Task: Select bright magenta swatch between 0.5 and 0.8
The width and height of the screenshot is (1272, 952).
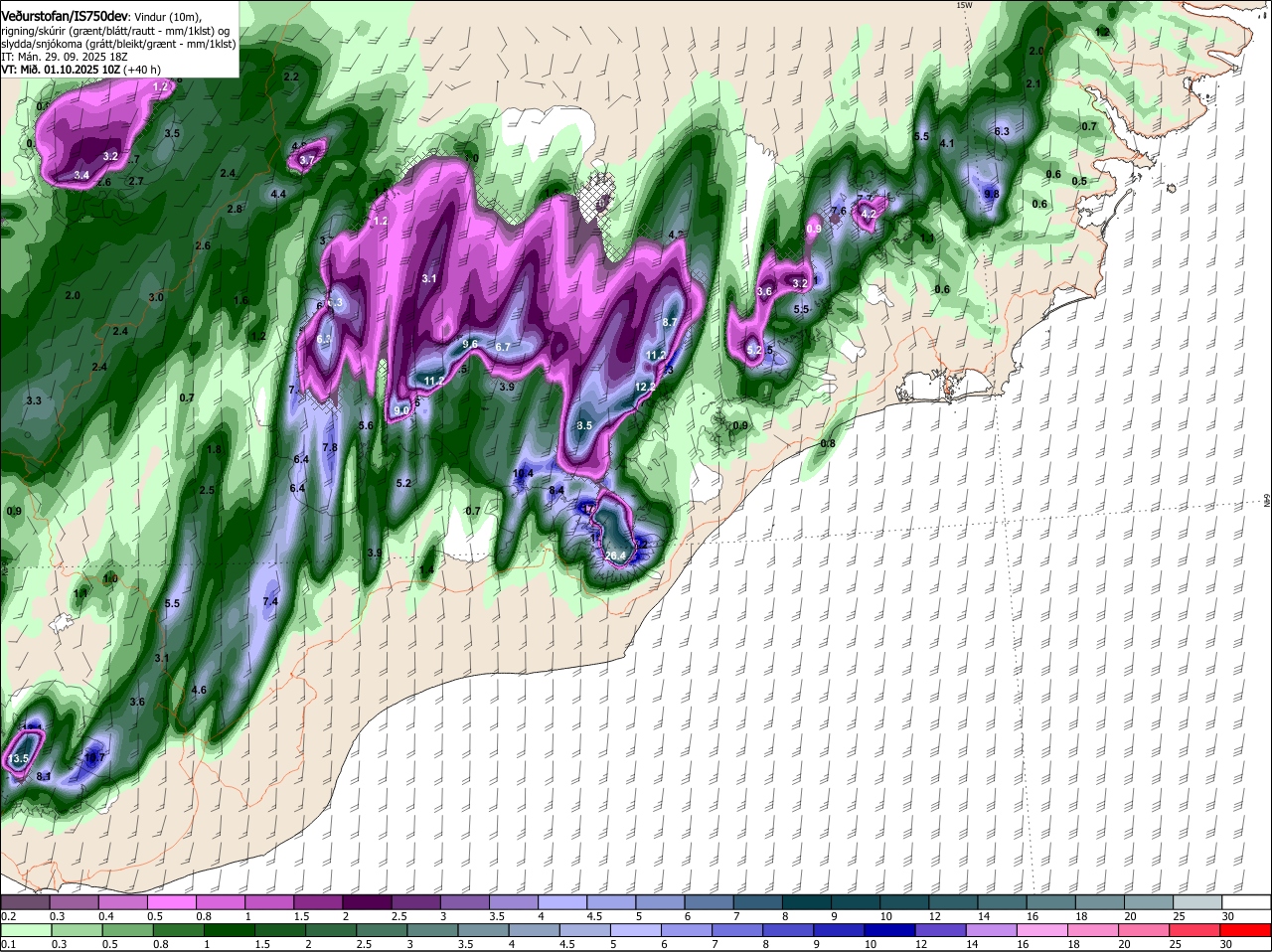Action: tap(172, 902)
